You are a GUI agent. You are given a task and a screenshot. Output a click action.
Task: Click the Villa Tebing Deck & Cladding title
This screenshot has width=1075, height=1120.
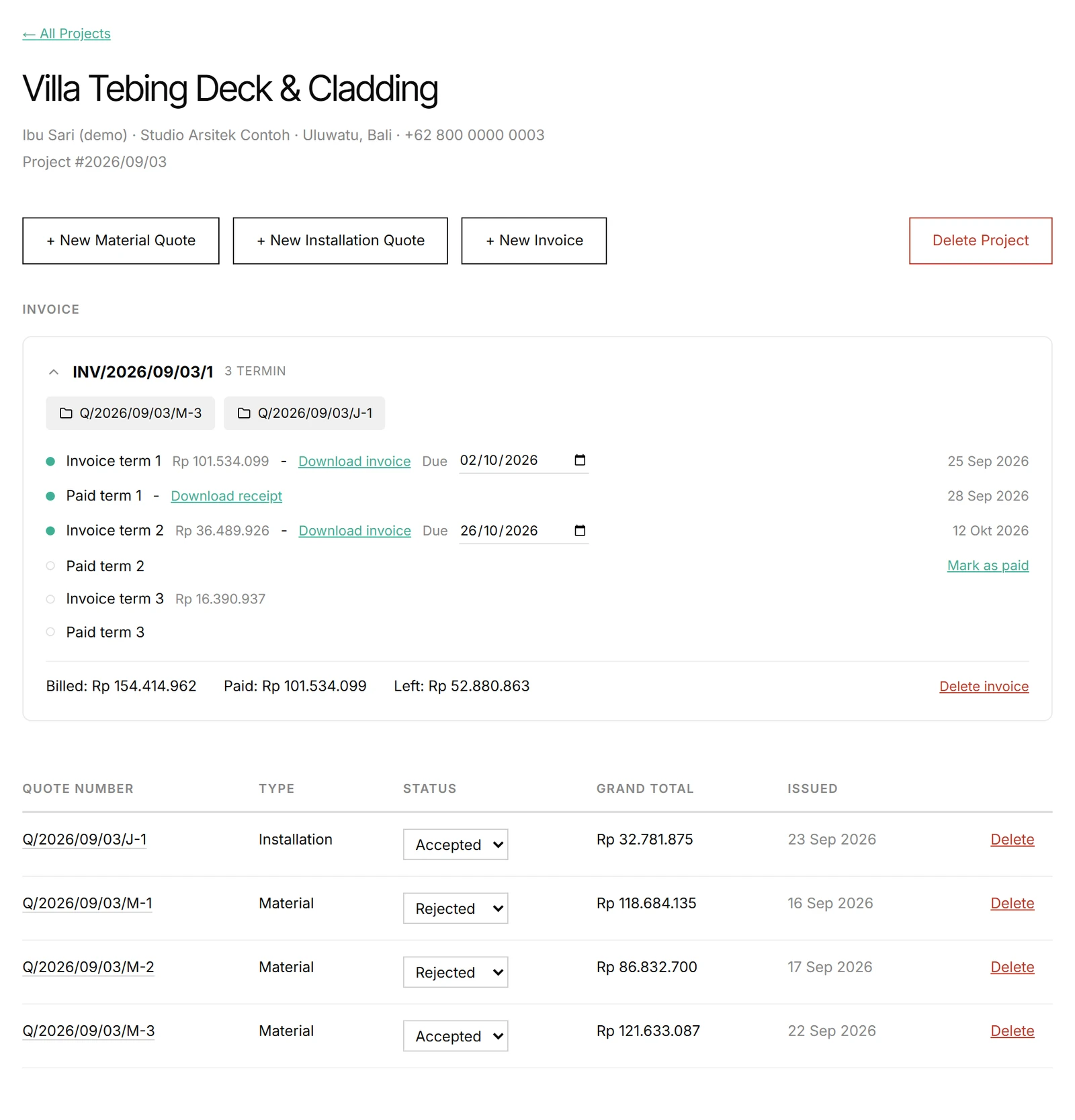coord(230,89)
